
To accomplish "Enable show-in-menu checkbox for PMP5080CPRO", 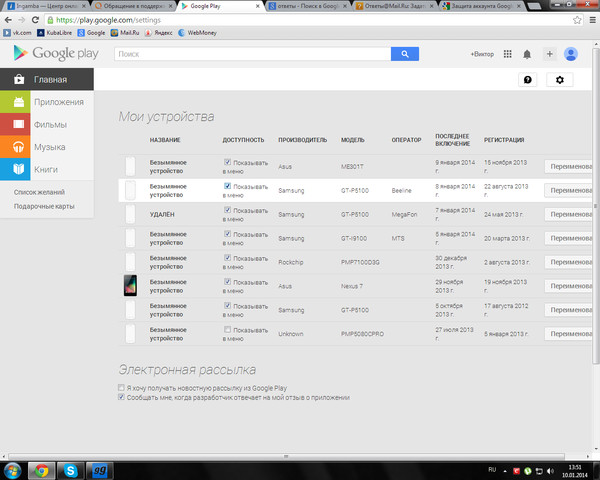I will tap(227, 329).
